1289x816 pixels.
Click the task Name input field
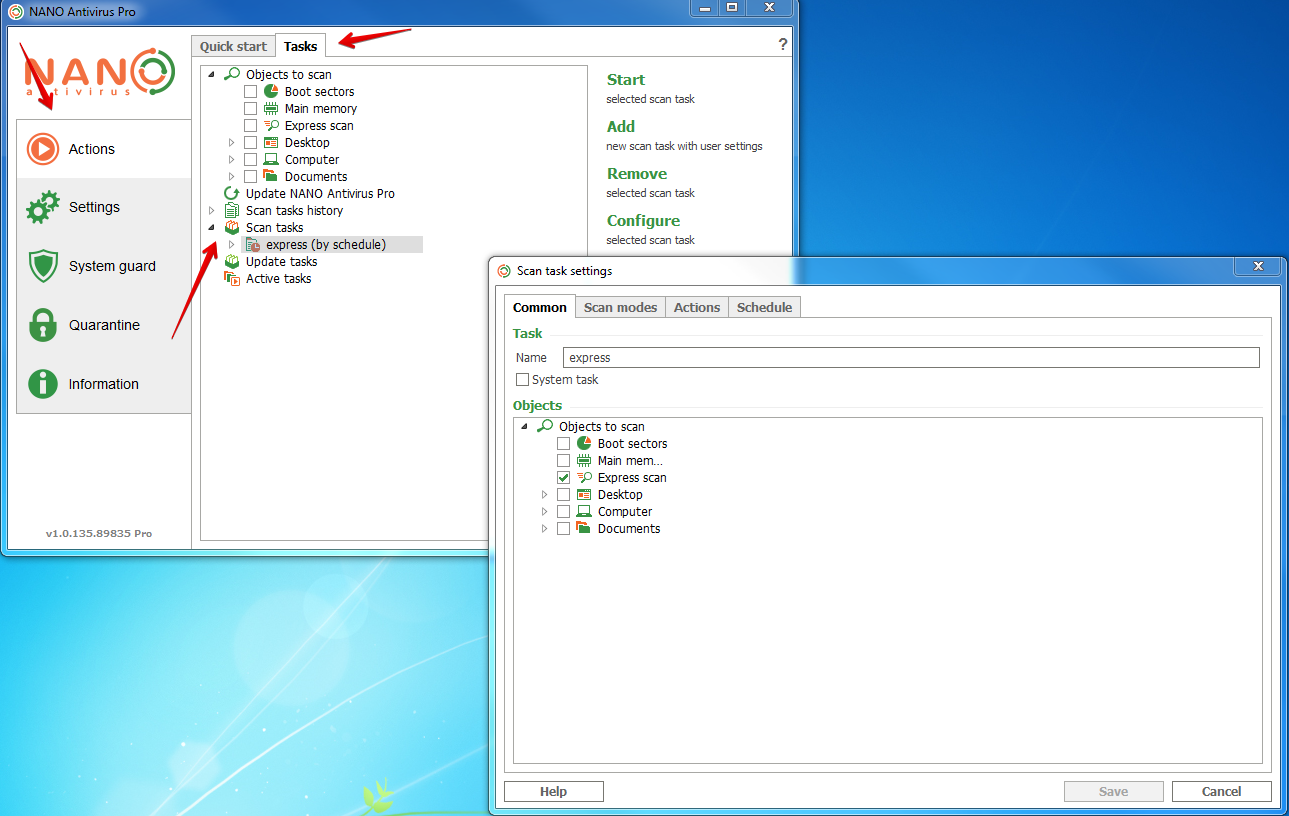click(x=910, y=358)
